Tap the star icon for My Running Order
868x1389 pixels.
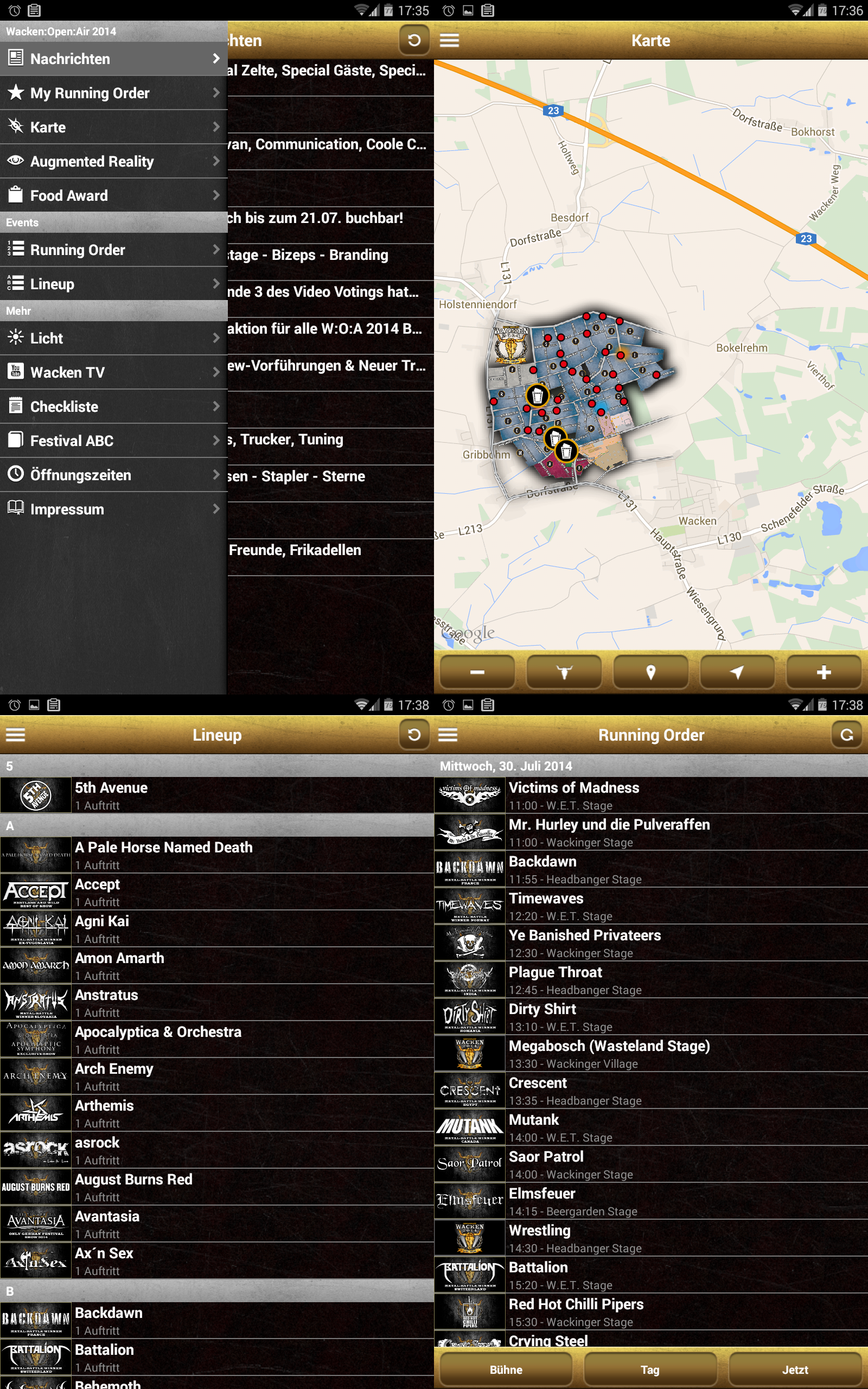coord(16,92)
